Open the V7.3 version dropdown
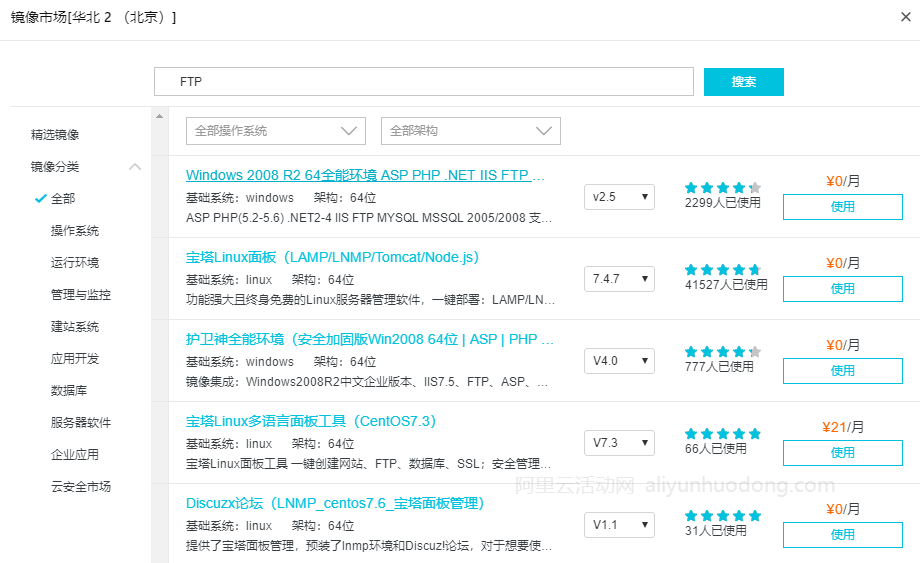920x563 pixels. (620, 443)
